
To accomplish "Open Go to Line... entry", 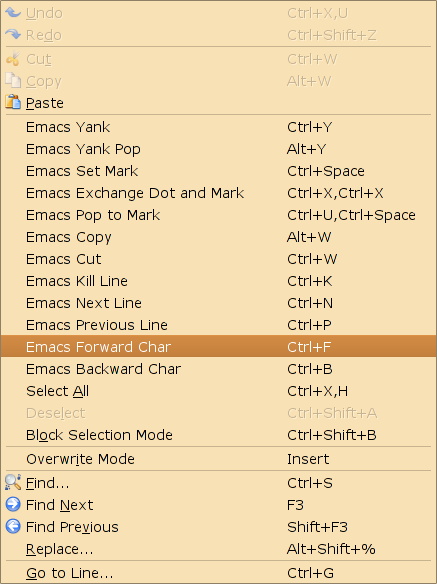I will click(219, 573).
